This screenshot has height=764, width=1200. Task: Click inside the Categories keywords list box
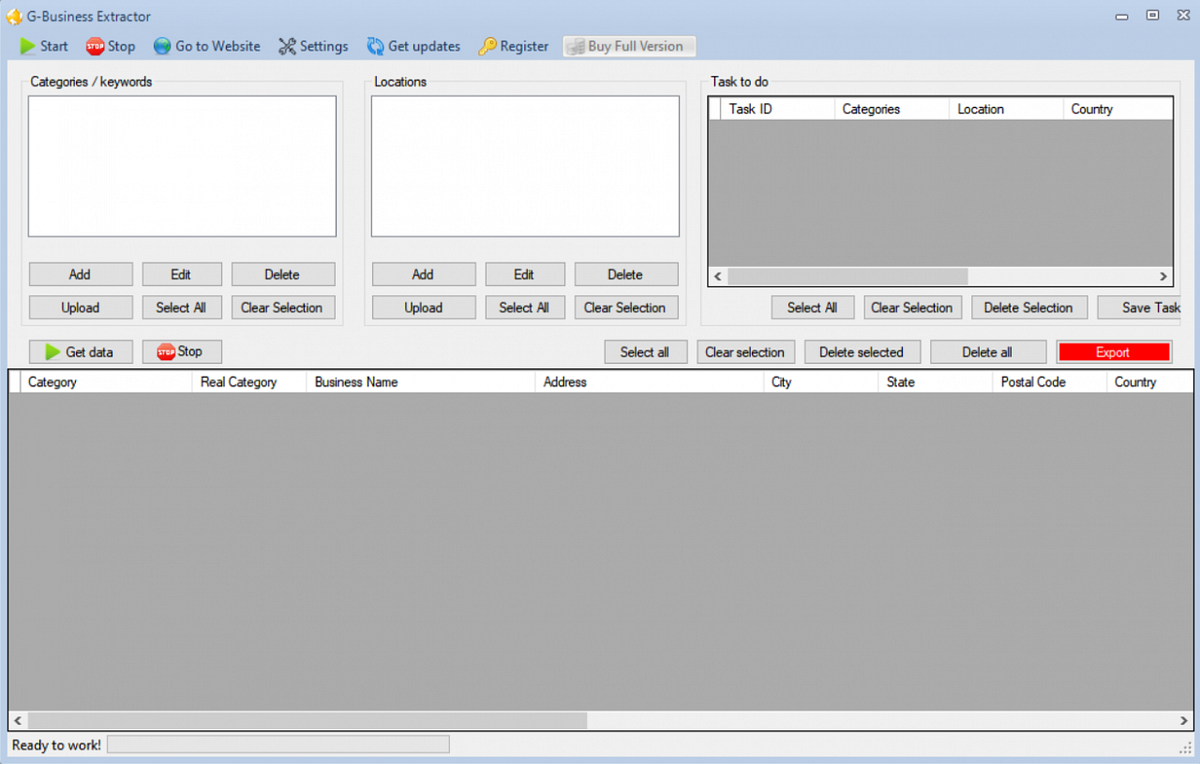pos(181,165)
